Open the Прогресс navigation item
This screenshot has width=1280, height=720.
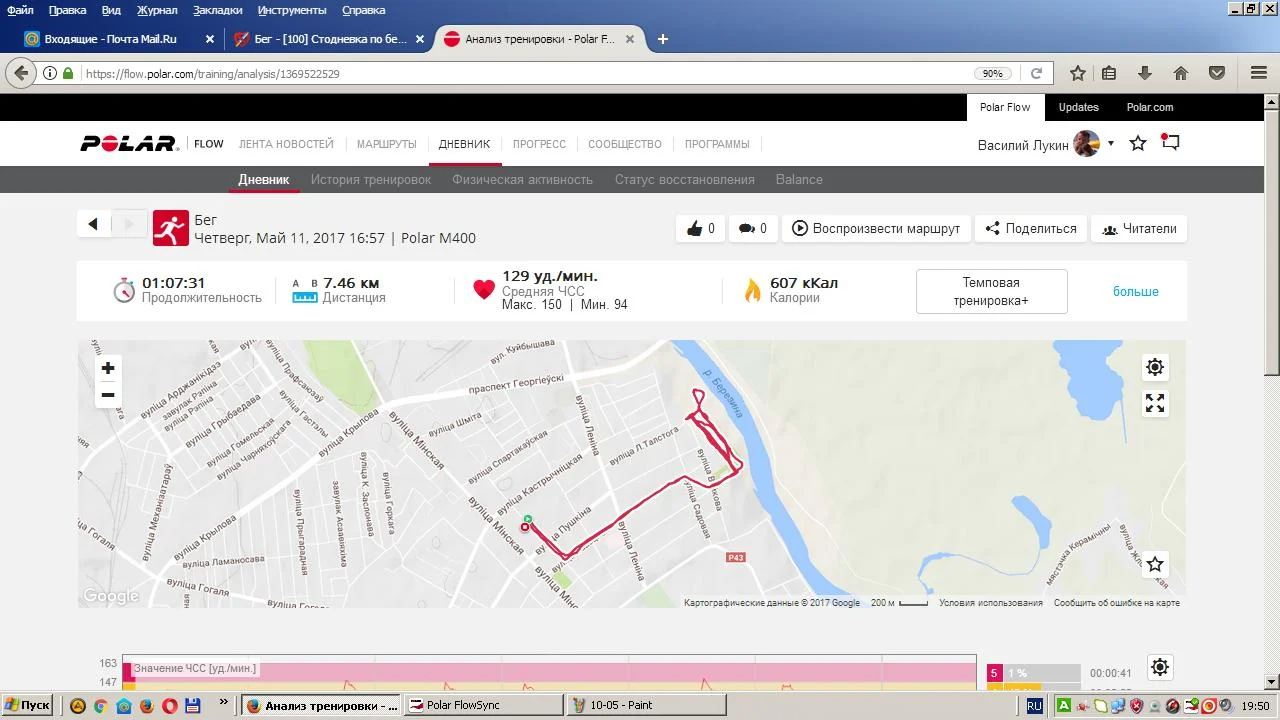pyautogui.click(x=539, y=144)
